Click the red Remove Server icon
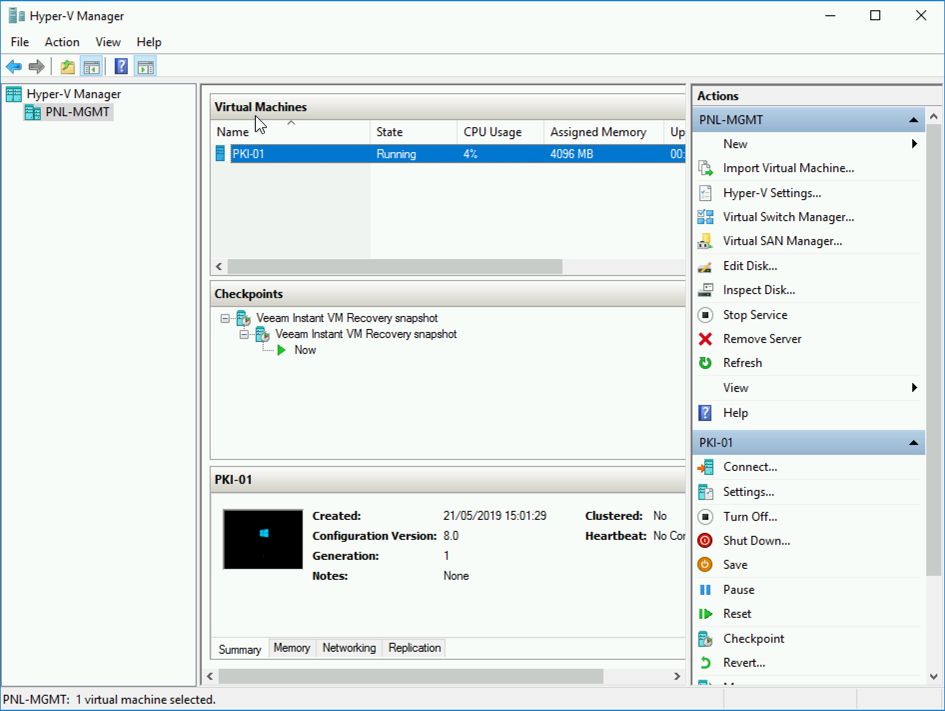This screenshot has width=945, height=711. pyautogui.click(x=705, y=339)
